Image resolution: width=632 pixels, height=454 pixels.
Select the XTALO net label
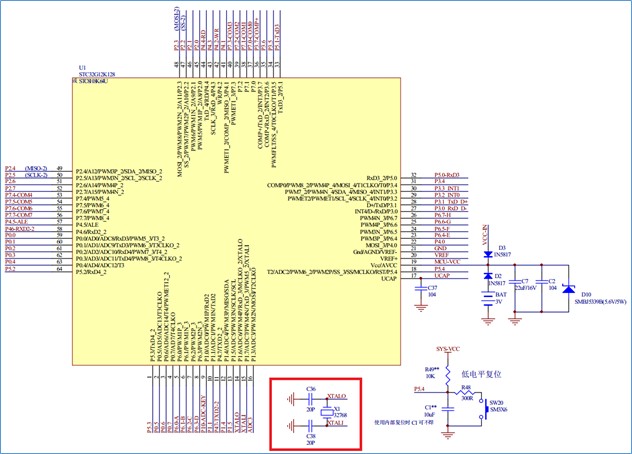(336, 396)
